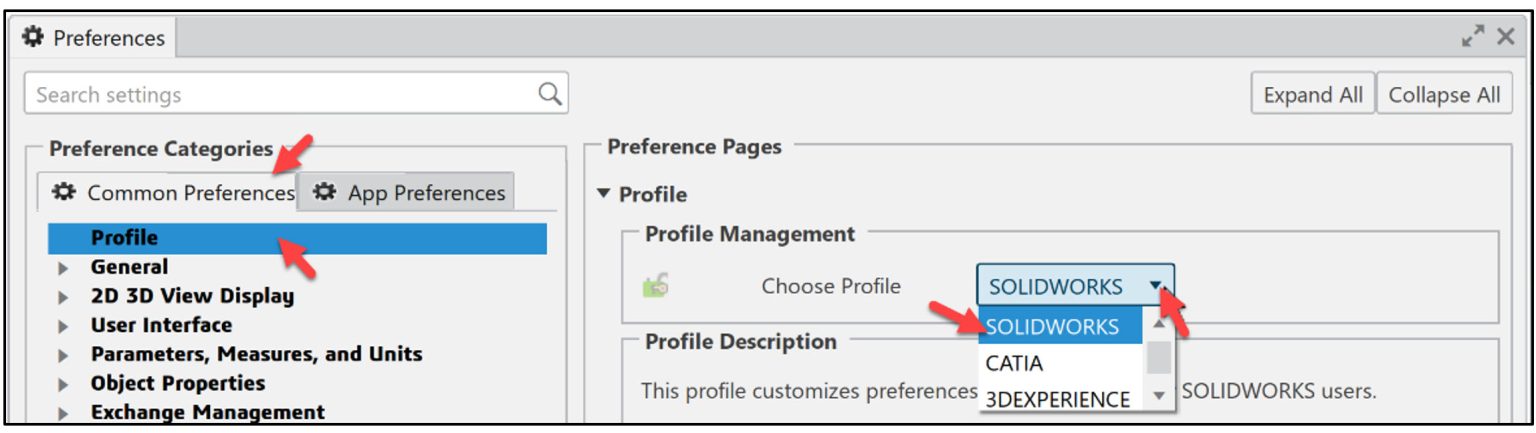This screenshot has width=1536, height=433.
Task: Click the profile management lock icon
Action: pyautogui.click(x=656, y=286)
